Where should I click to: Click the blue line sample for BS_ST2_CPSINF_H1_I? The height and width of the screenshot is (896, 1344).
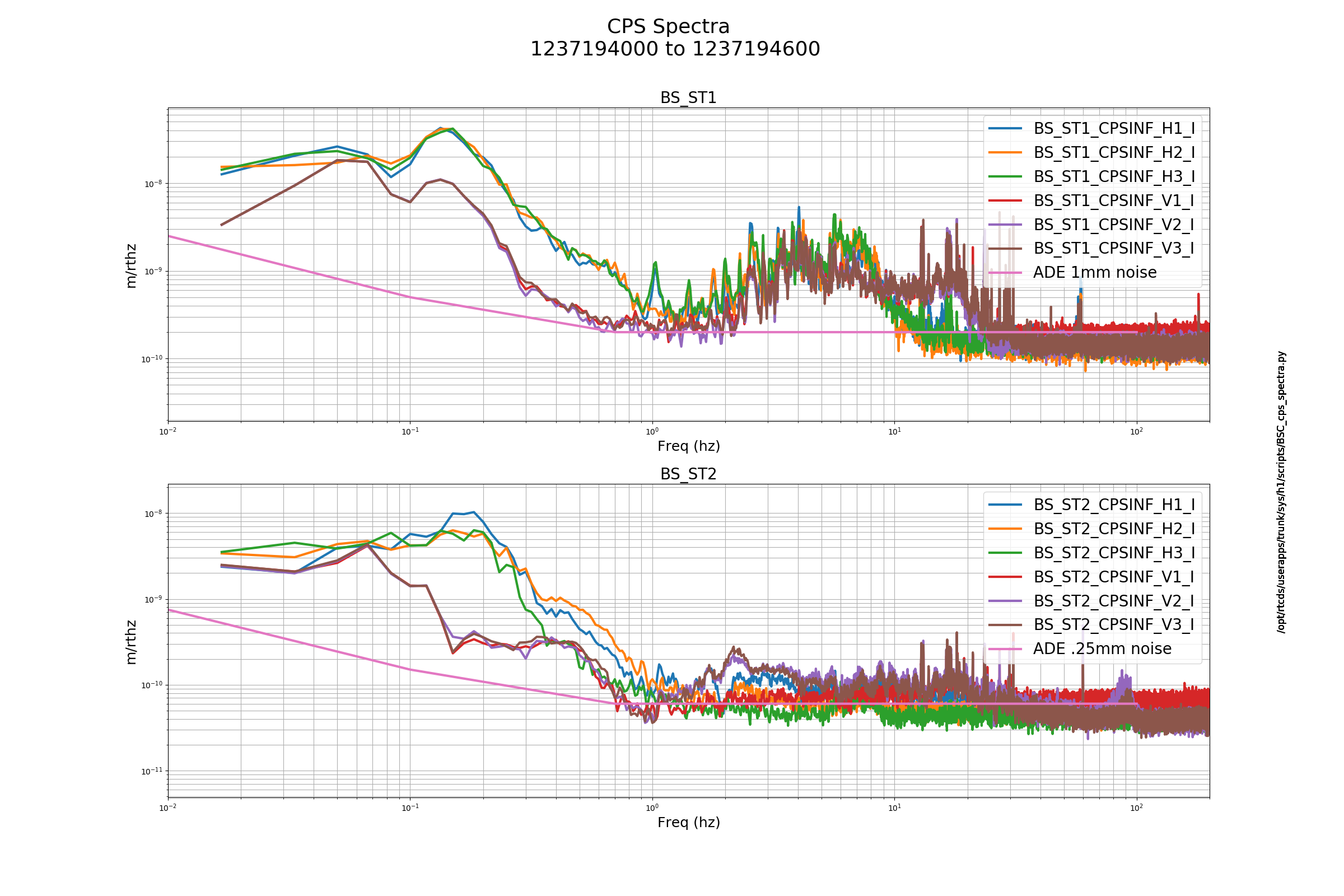(1005, 505)
